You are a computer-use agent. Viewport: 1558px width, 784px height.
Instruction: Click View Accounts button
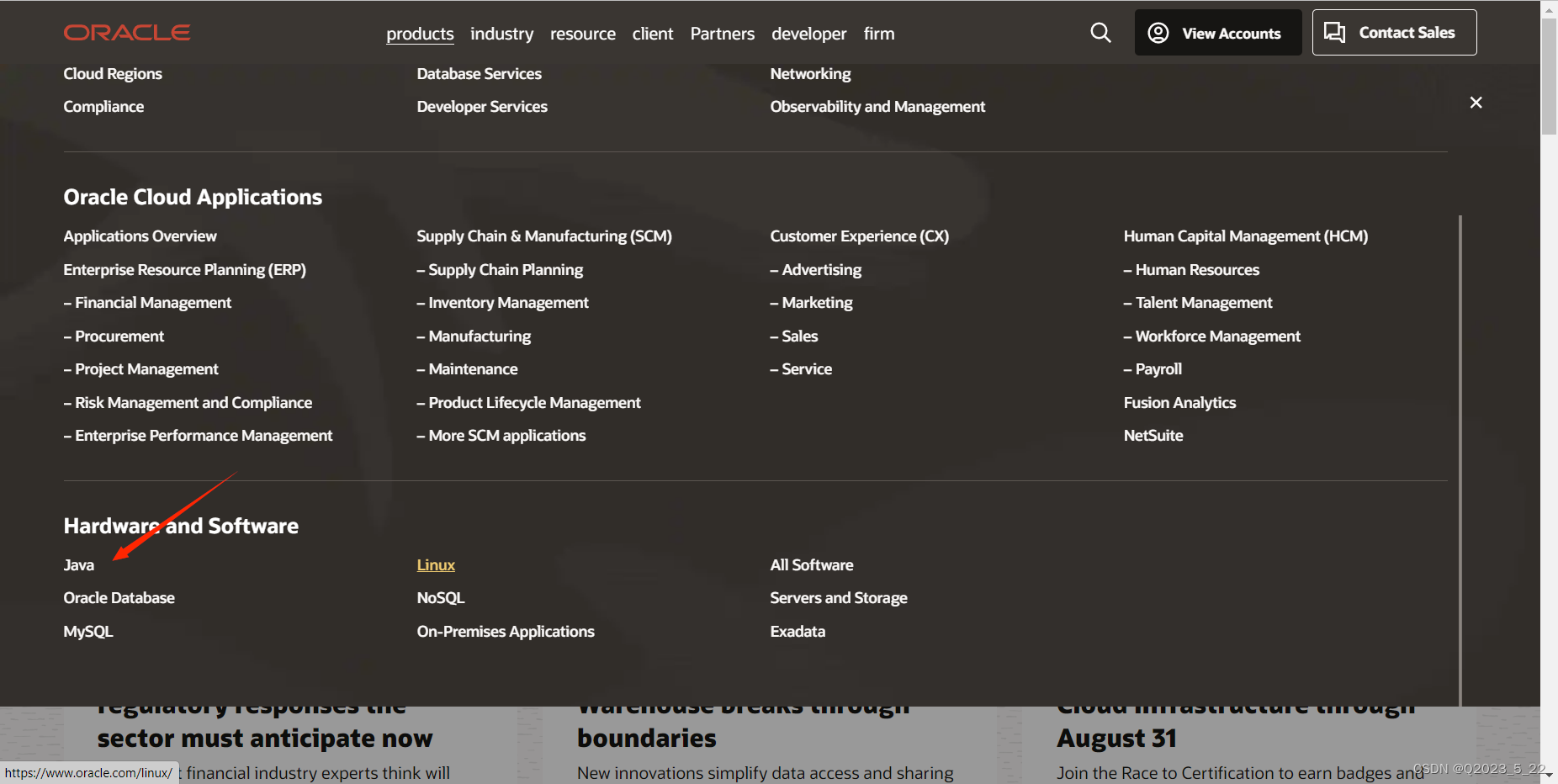pos(1218,33)
